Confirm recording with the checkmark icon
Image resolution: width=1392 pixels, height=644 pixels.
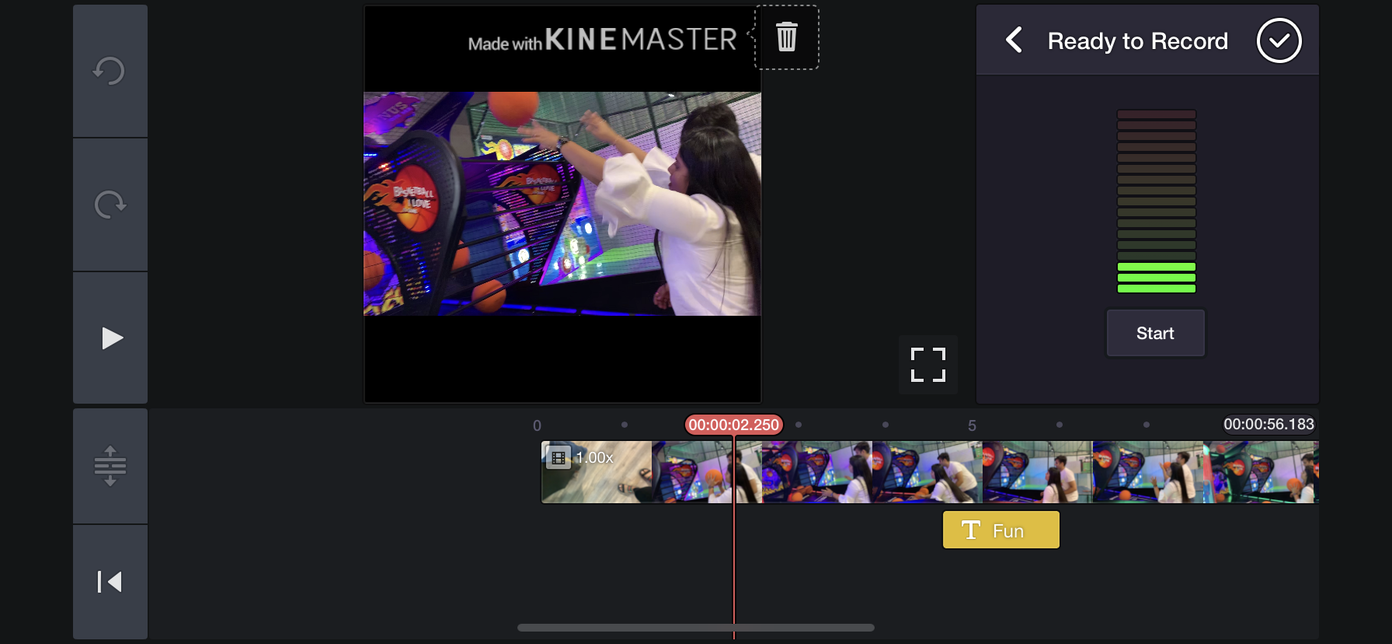1278,40
